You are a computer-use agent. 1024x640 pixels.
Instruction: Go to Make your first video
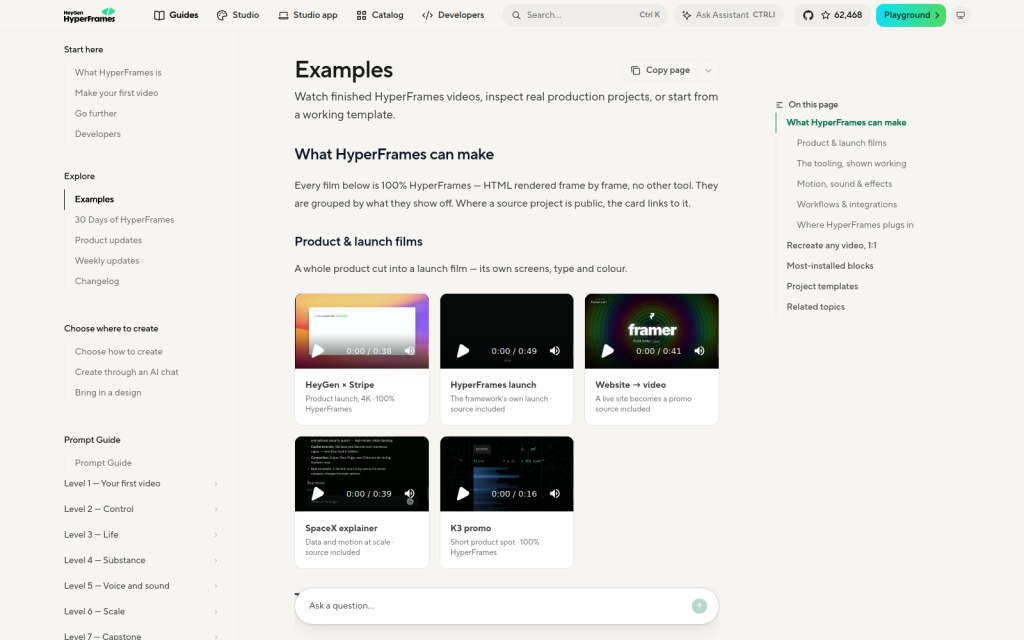[x=116, y=93]
